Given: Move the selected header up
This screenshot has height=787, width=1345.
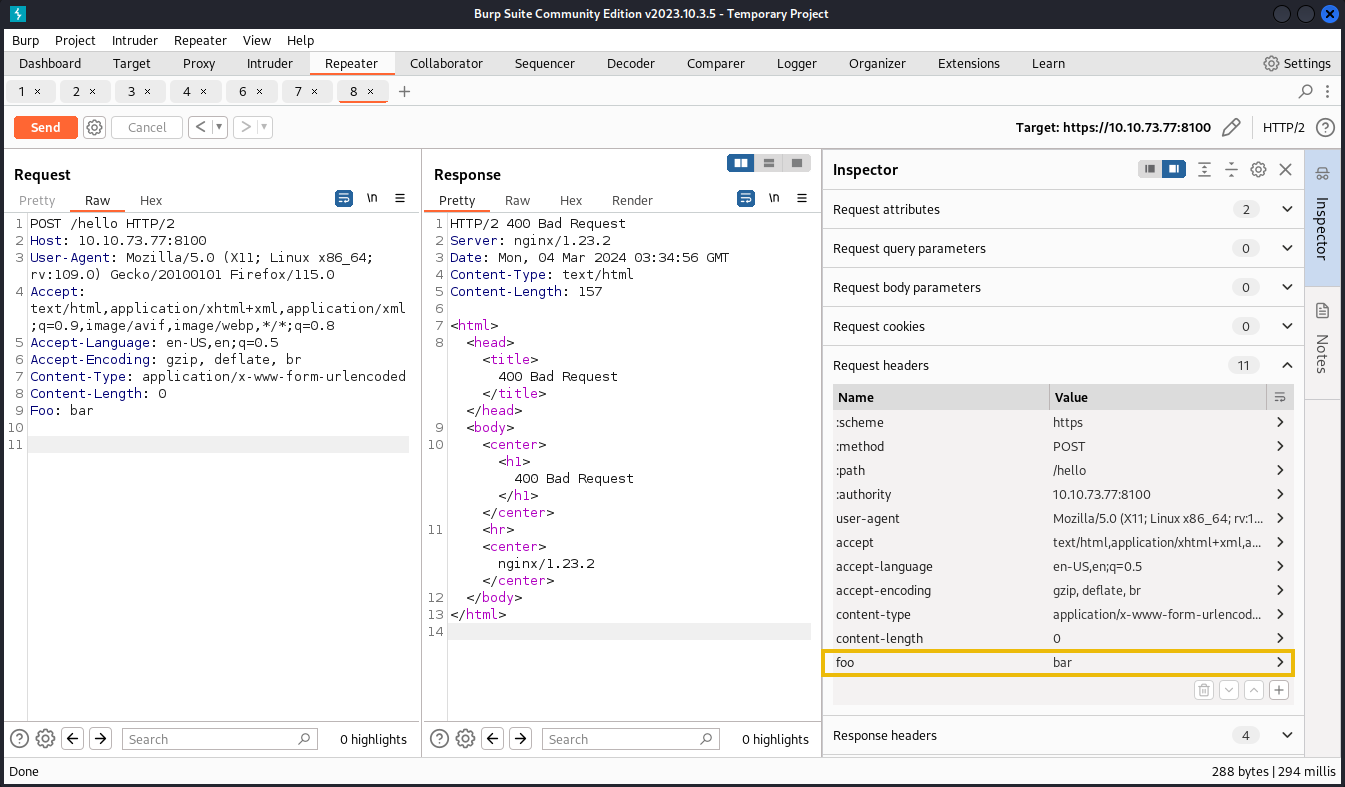Looking at the screenshot, I should pos(1254,690).
